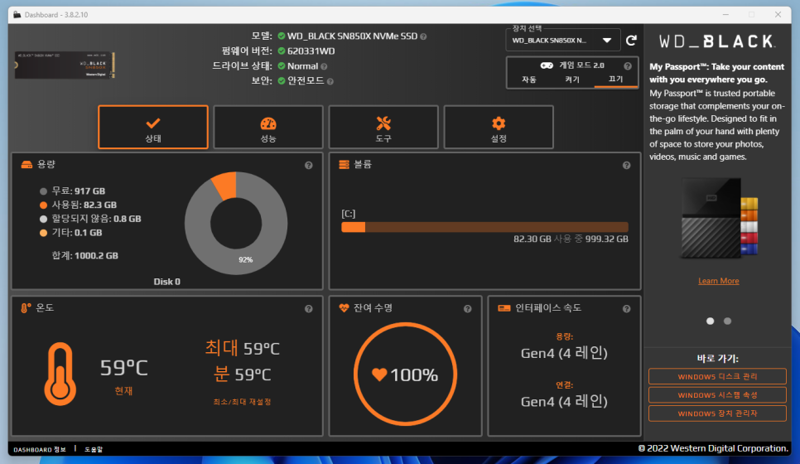Image resolution: width=800 pixels, height=464 pixels.
Task: Click help icon next to 안전모드
Action: coord(330,81)
